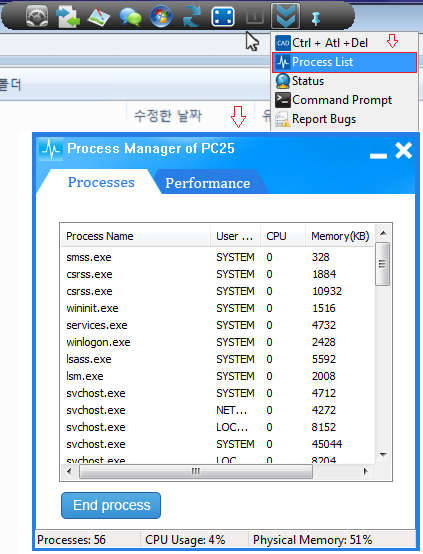Click the file transfer arrows icon
The height and width of the screenshot is (554, 423).
click(68, 17)
